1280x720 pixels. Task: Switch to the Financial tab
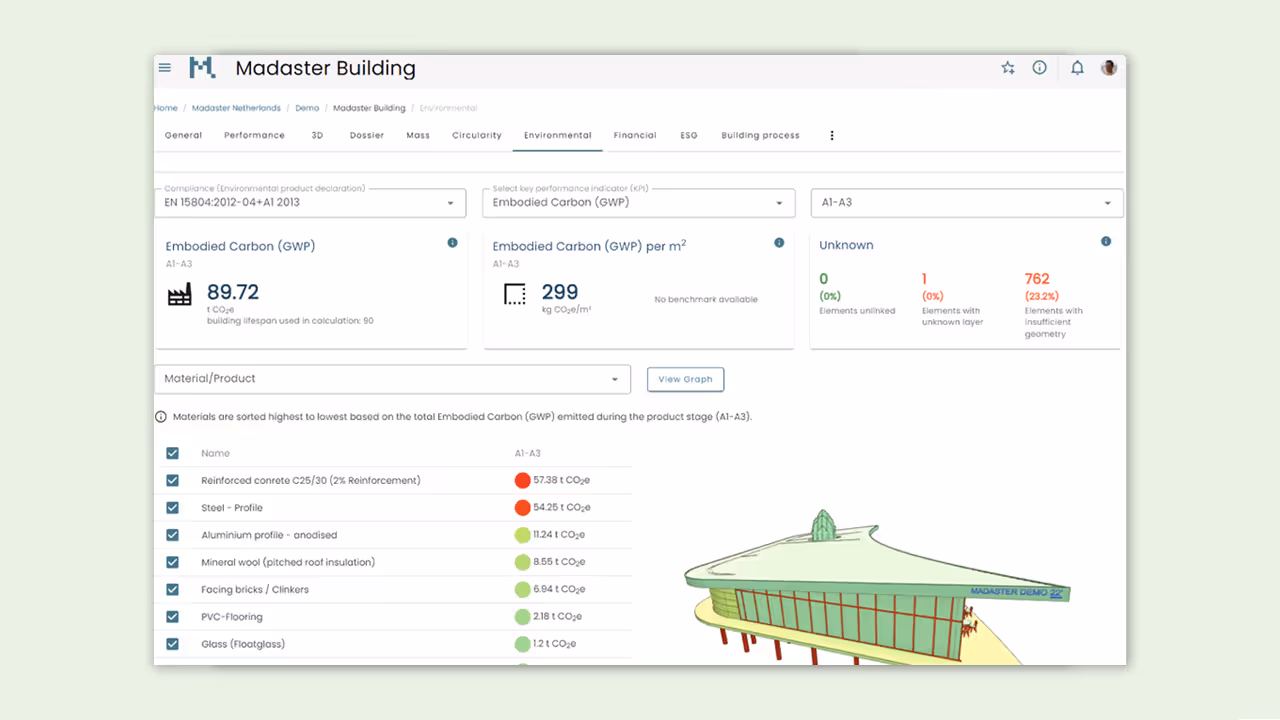635,135
